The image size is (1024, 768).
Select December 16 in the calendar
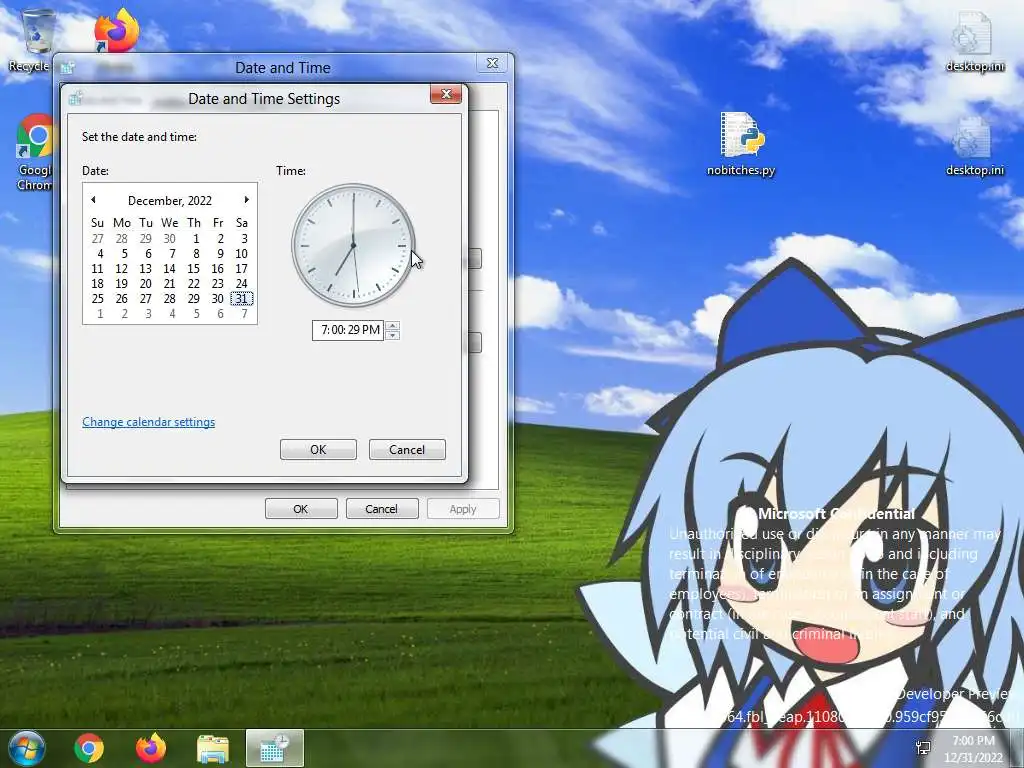coord(217,268)
